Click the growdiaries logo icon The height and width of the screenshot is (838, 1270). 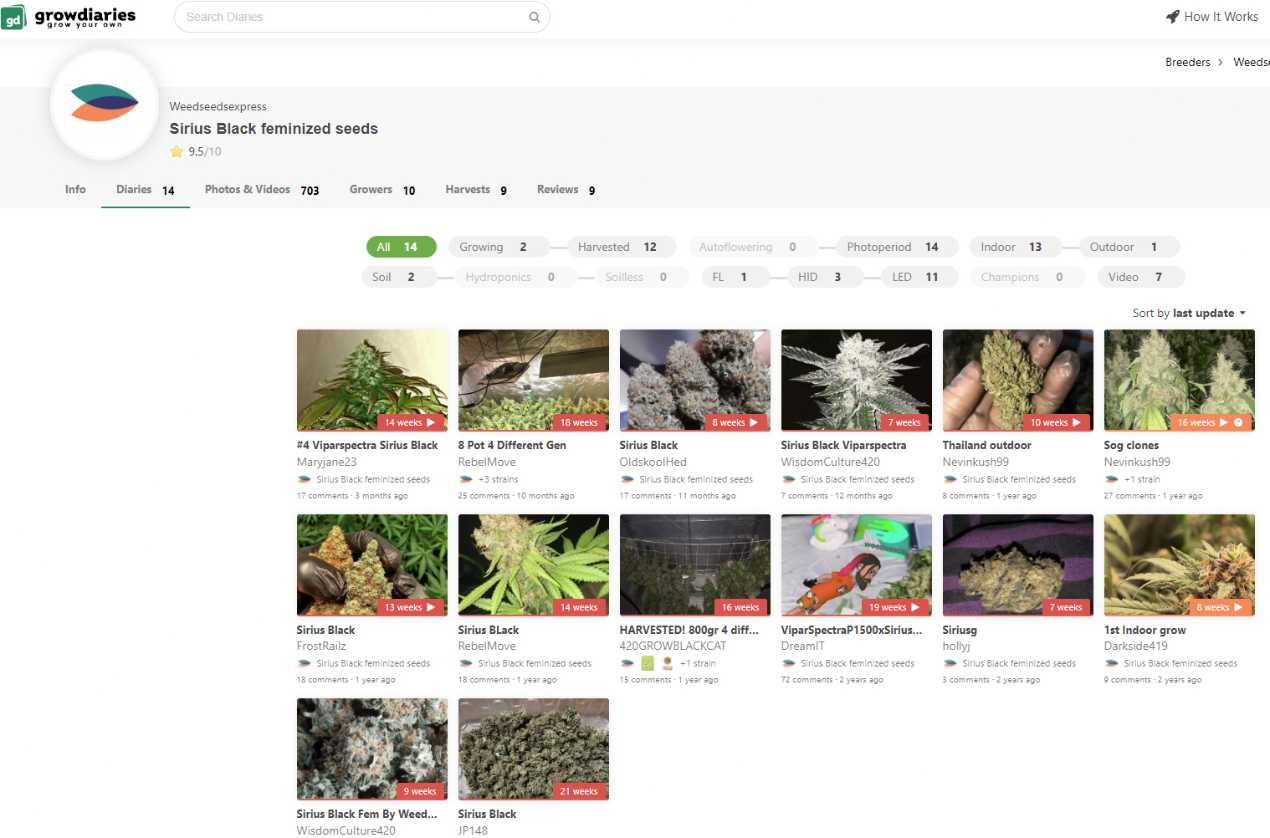tap(14, 17)
